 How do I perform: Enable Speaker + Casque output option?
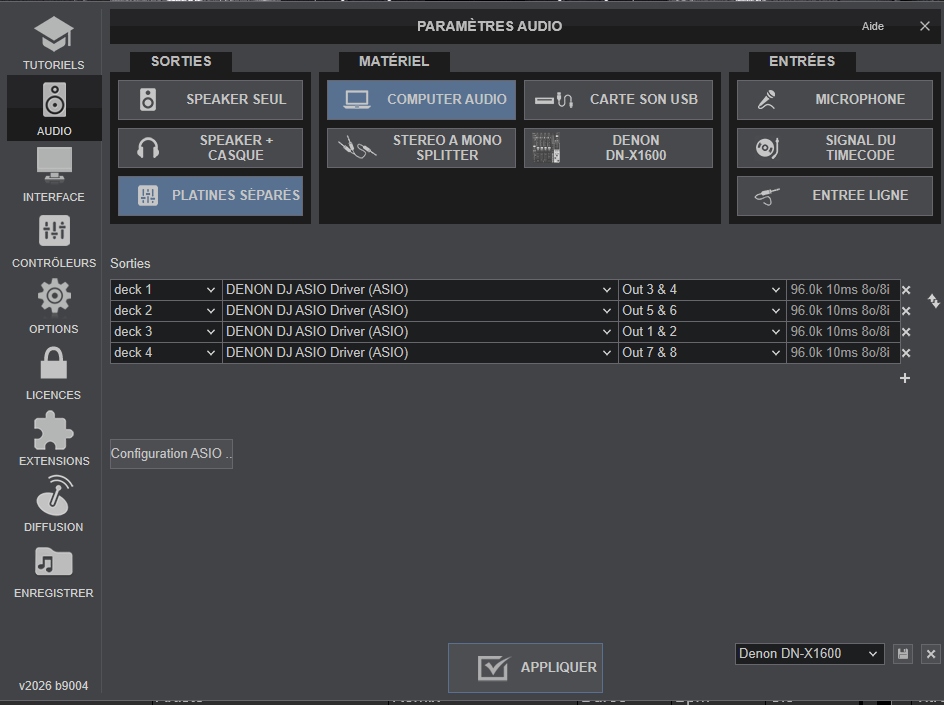coord(210,148)
